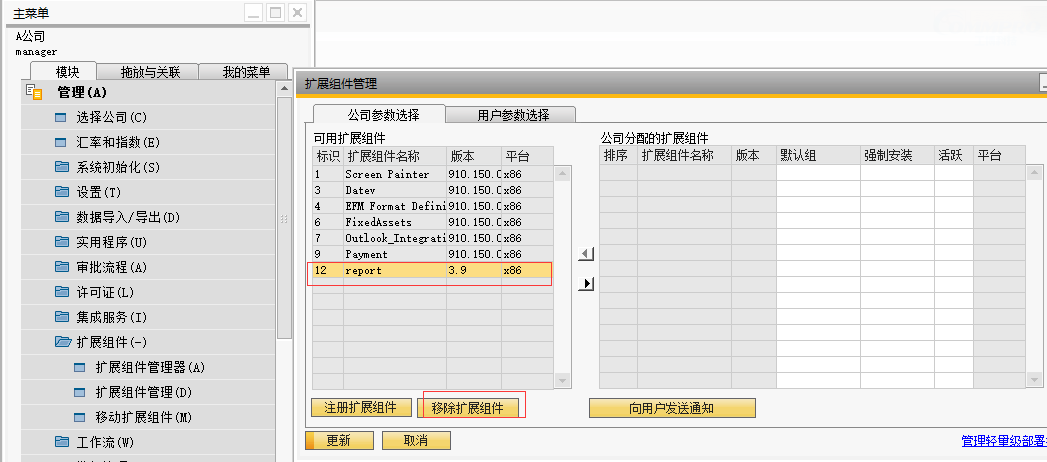Click the 实用程序(U) folder icon
This screenshot has height=462, width=1047.
click(x=62, y=242)
